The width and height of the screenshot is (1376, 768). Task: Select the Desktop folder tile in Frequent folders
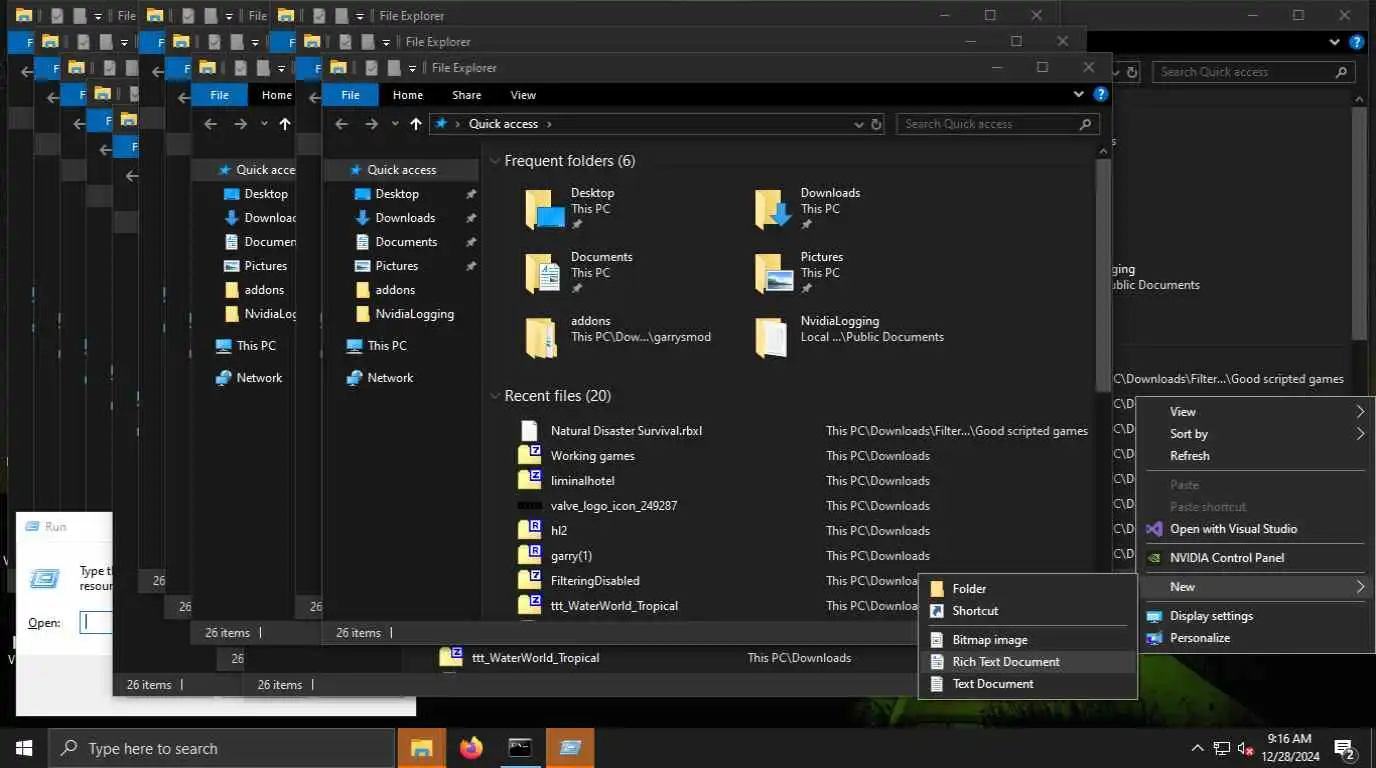tap(595, 209)
